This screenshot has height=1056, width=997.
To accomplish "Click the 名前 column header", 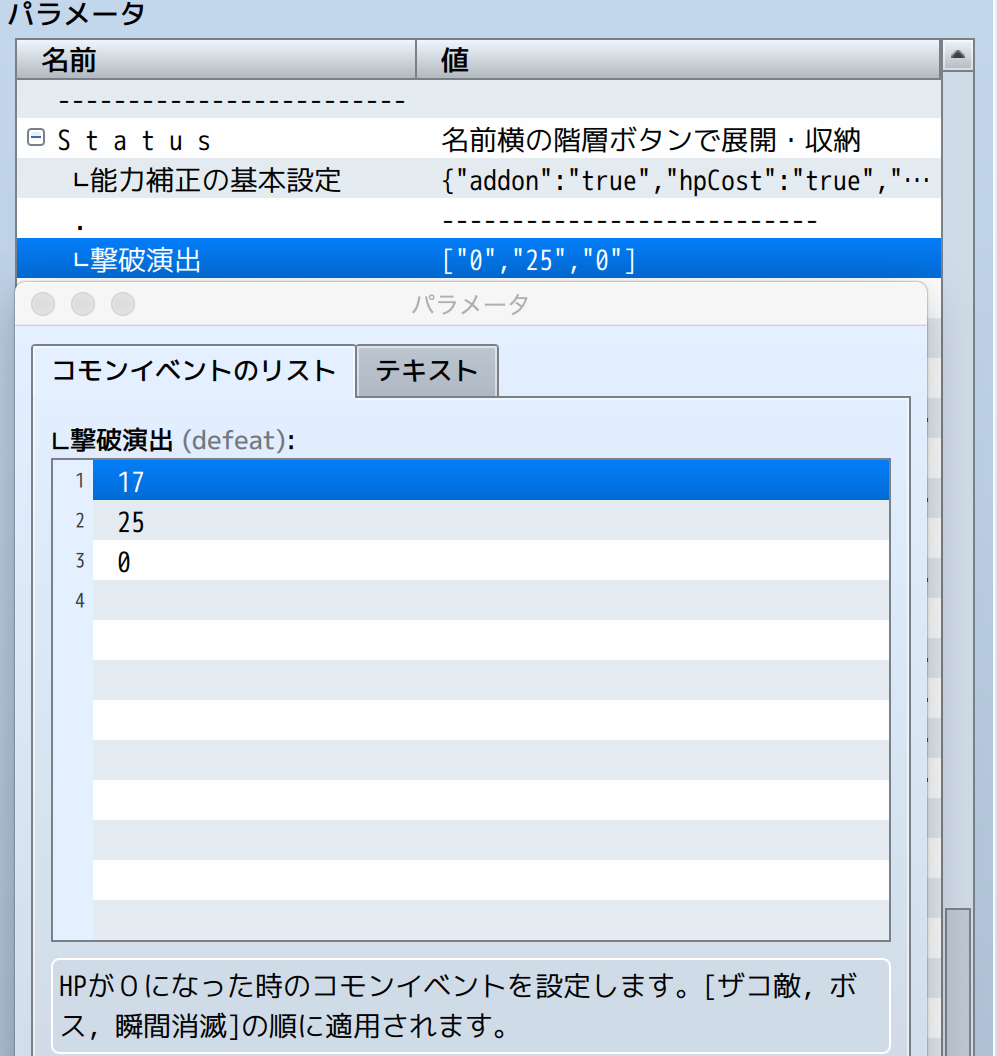I will [216, 60].
